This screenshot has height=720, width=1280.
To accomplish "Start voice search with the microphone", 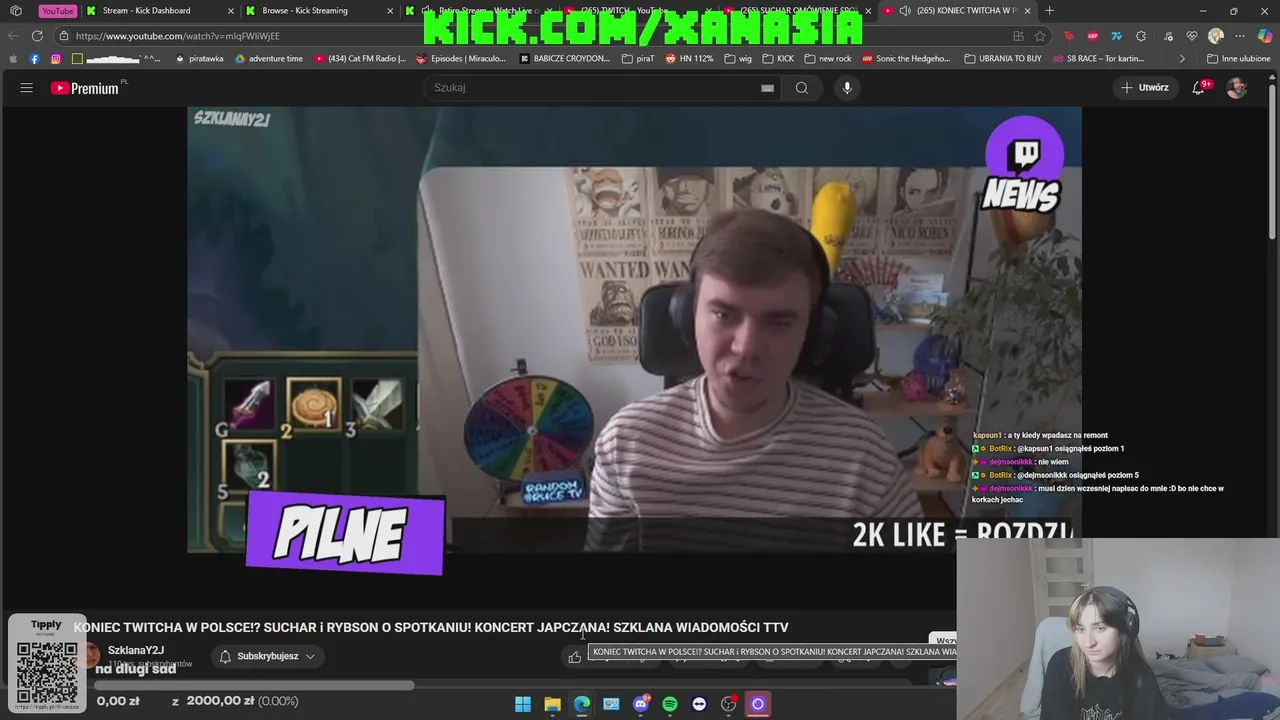I will pyautogui.click(x=847, y=88).
